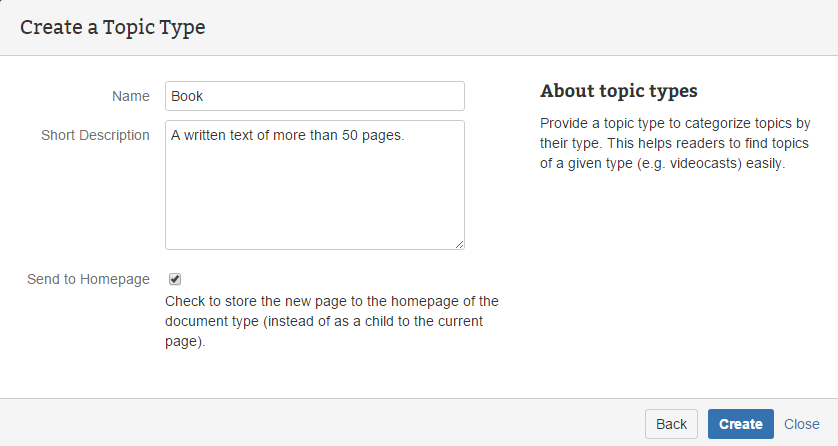Click the Close link
The image size is (838, 446).
point(802,424)
